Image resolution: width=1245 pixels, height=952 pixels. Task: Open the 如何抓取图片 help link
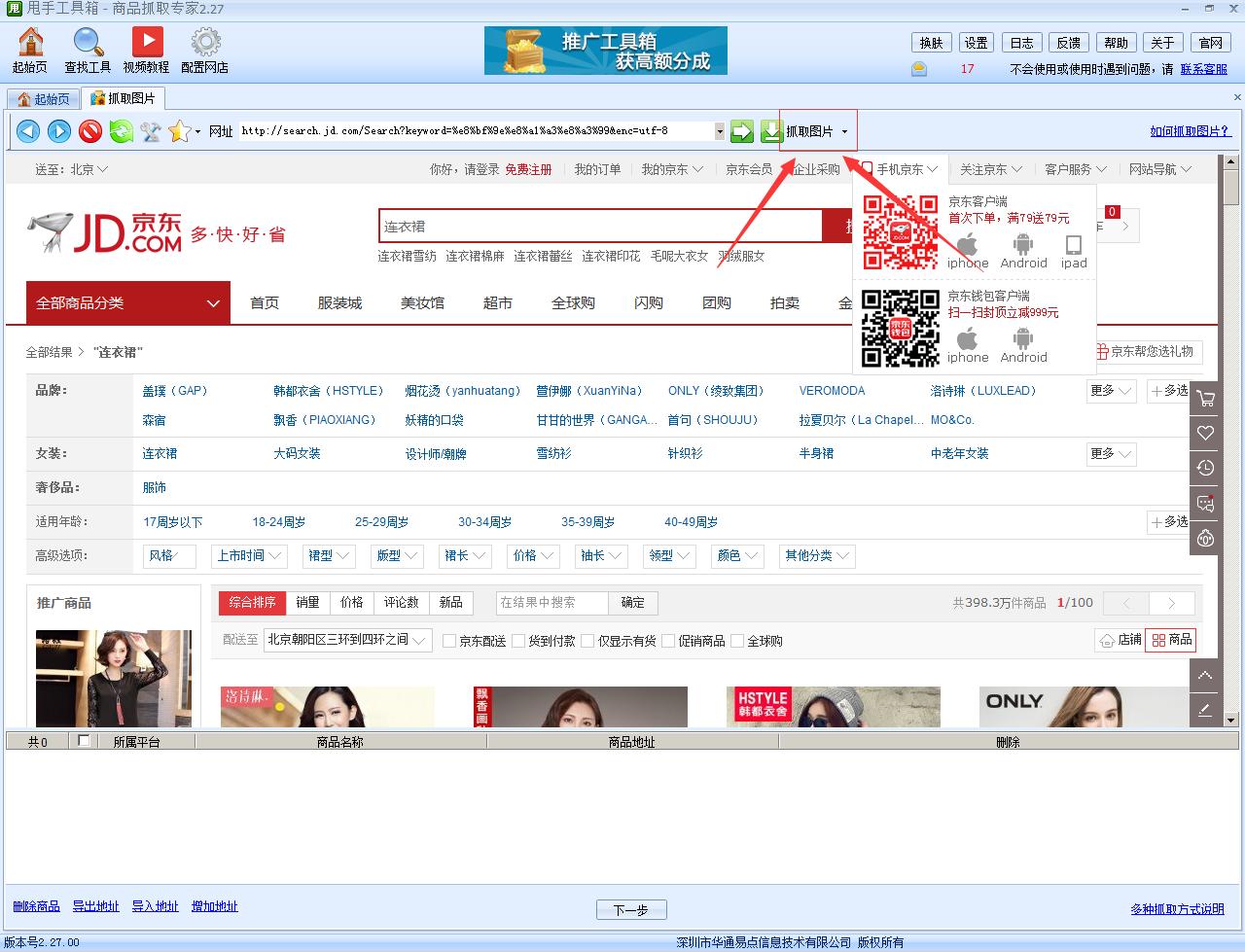pyautogui.click(x=1191, y=129)
